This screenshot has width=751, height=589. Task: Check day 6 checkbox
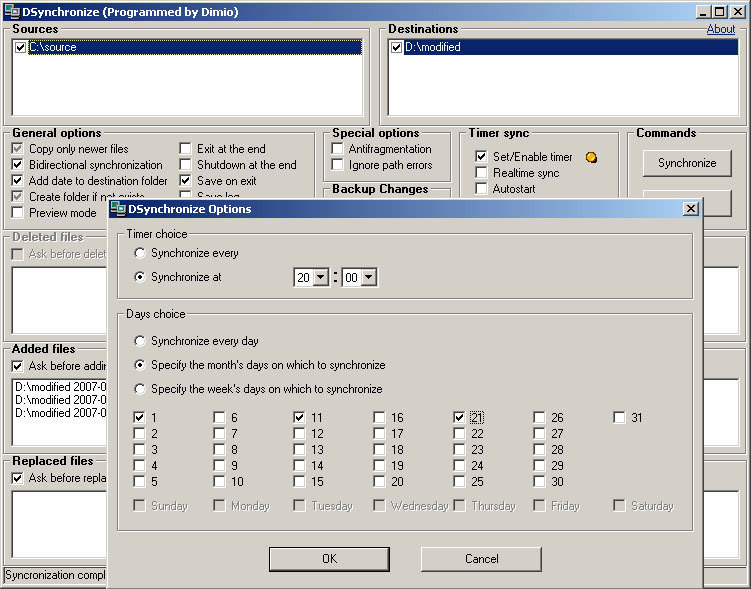[x=219, y=418]
